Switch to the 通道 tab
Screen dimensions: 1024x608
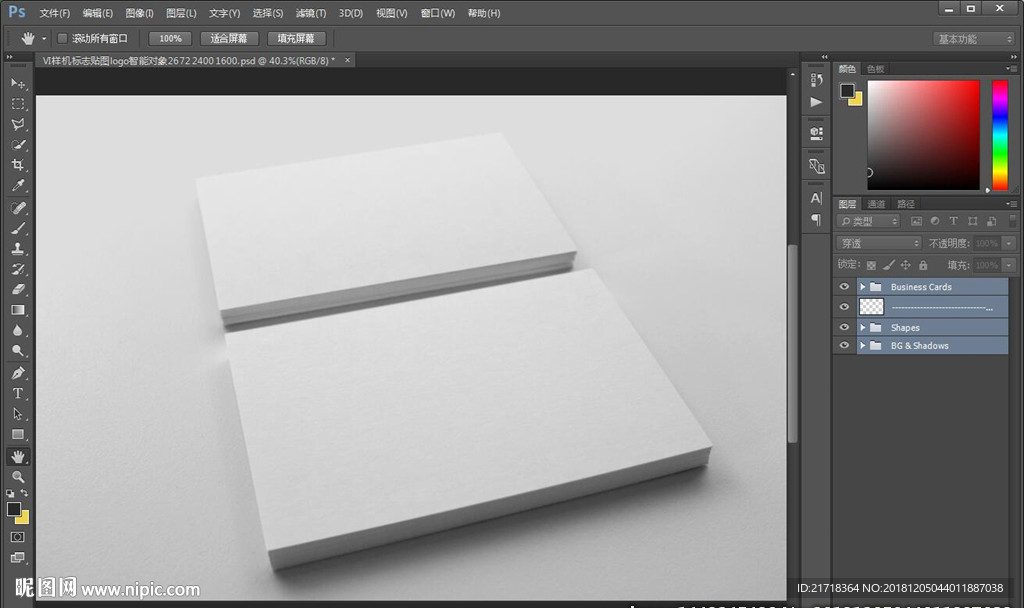tap(876, 204)
